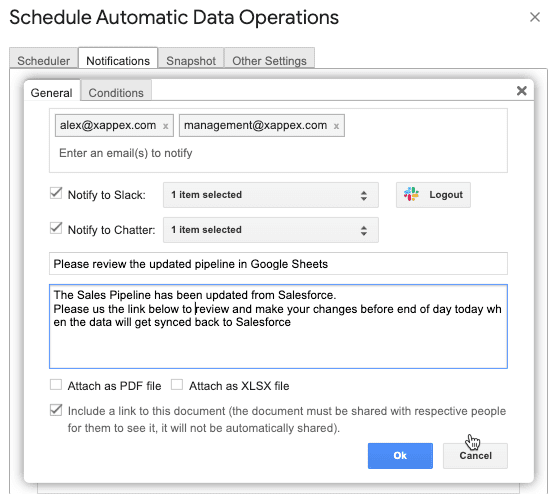Click the email subject line field
550x494 pixels.
click(278, 263)
